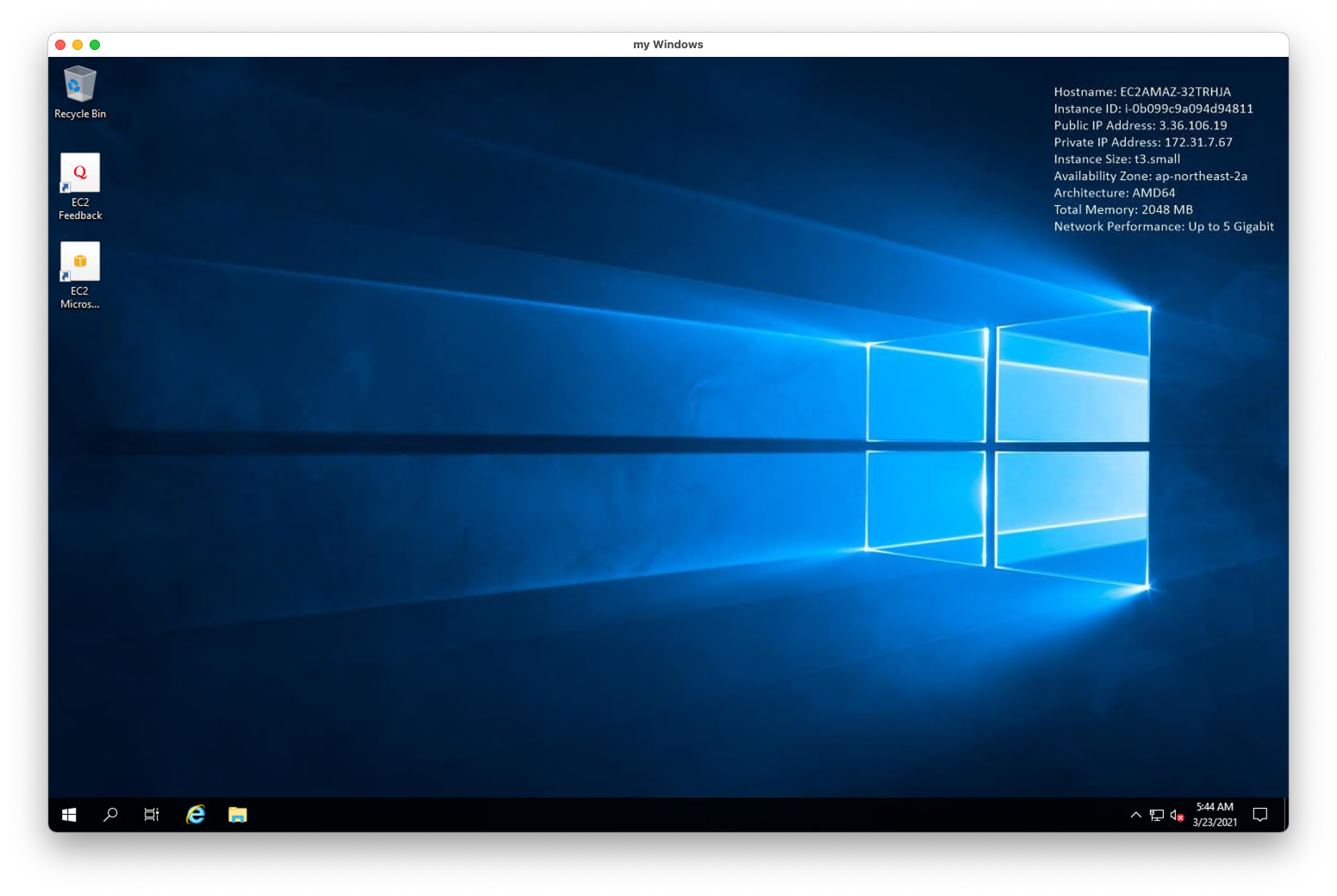Click the Public IP Address 3.36.106.19 text

(x=1141, y=126)
